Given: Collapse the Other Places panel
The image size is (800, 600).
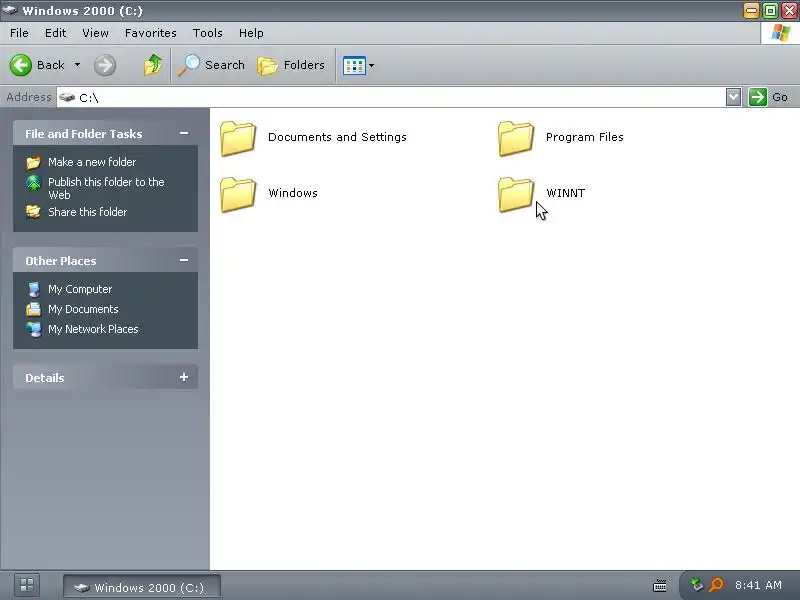Looking at the screenshot, I should pos(184,260).
